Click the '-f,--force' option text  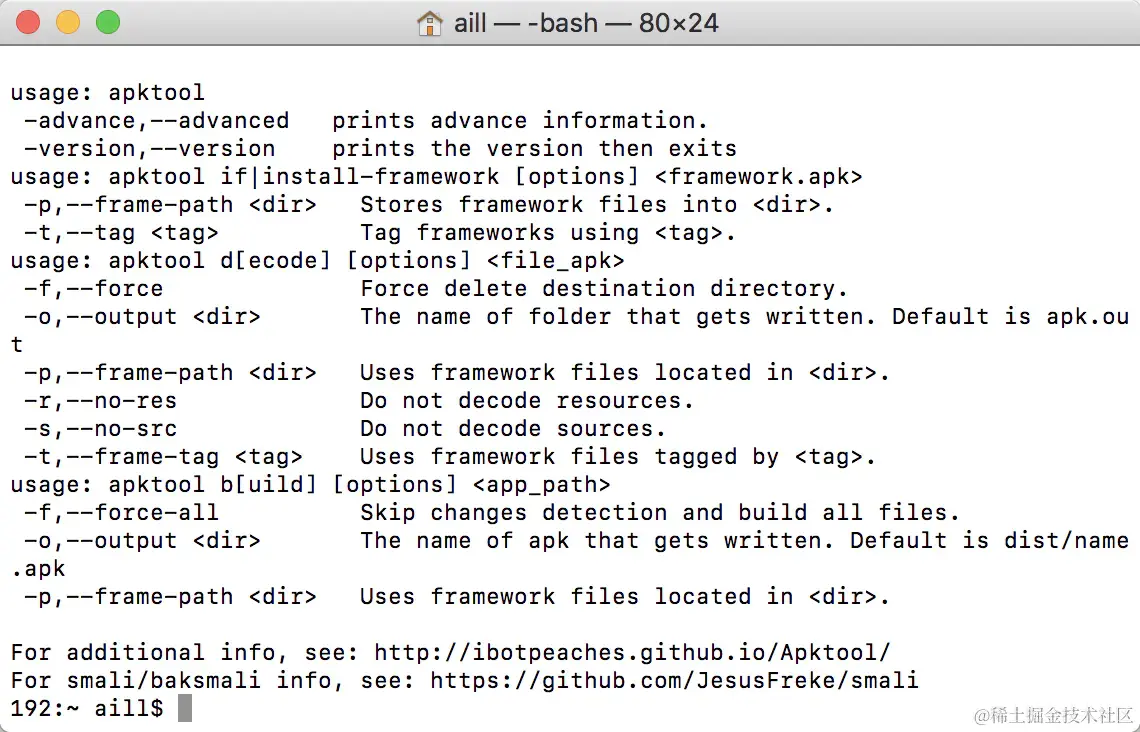click(94, 289)
